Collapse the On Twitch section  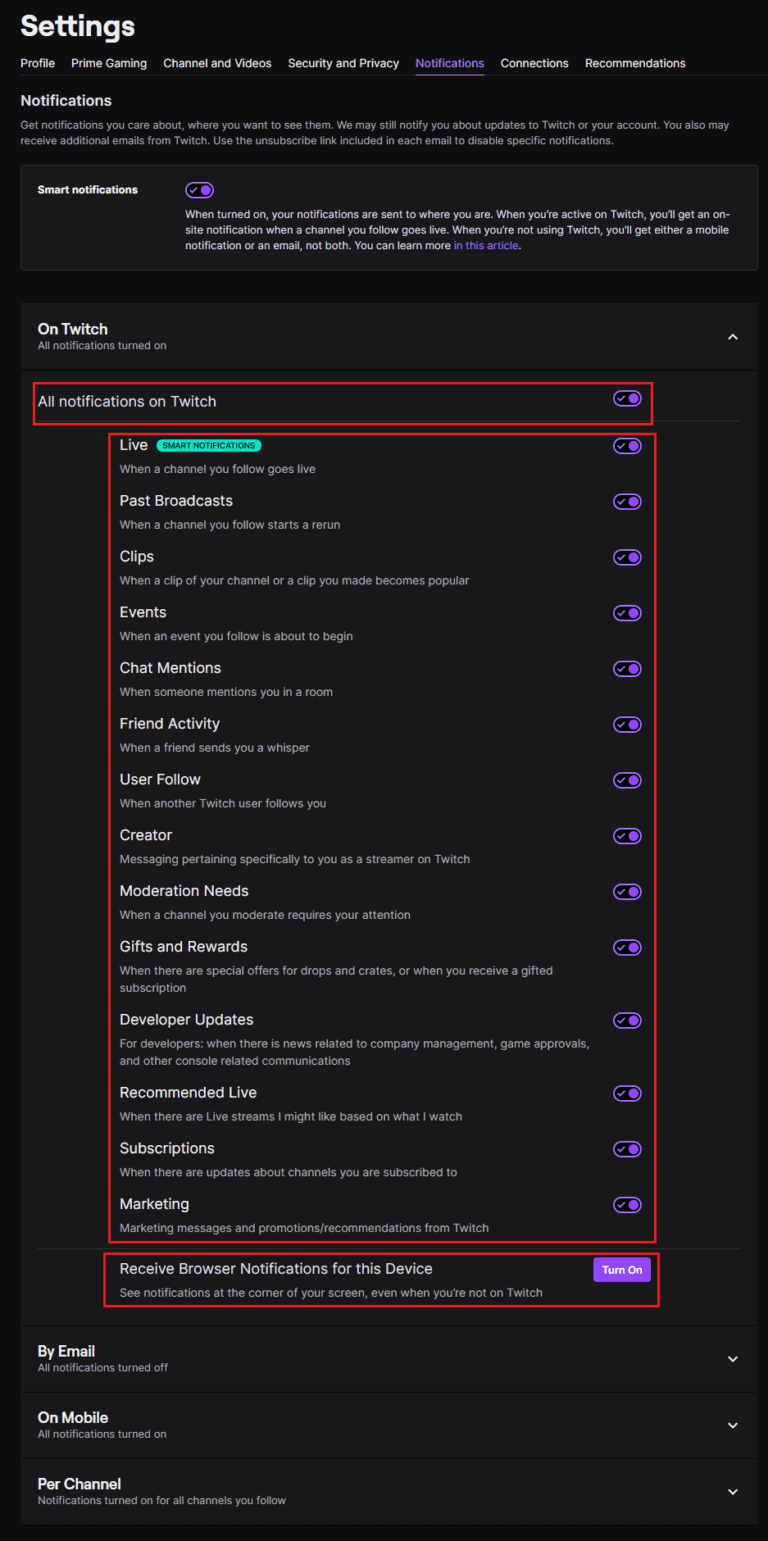(x=732, y=337)
